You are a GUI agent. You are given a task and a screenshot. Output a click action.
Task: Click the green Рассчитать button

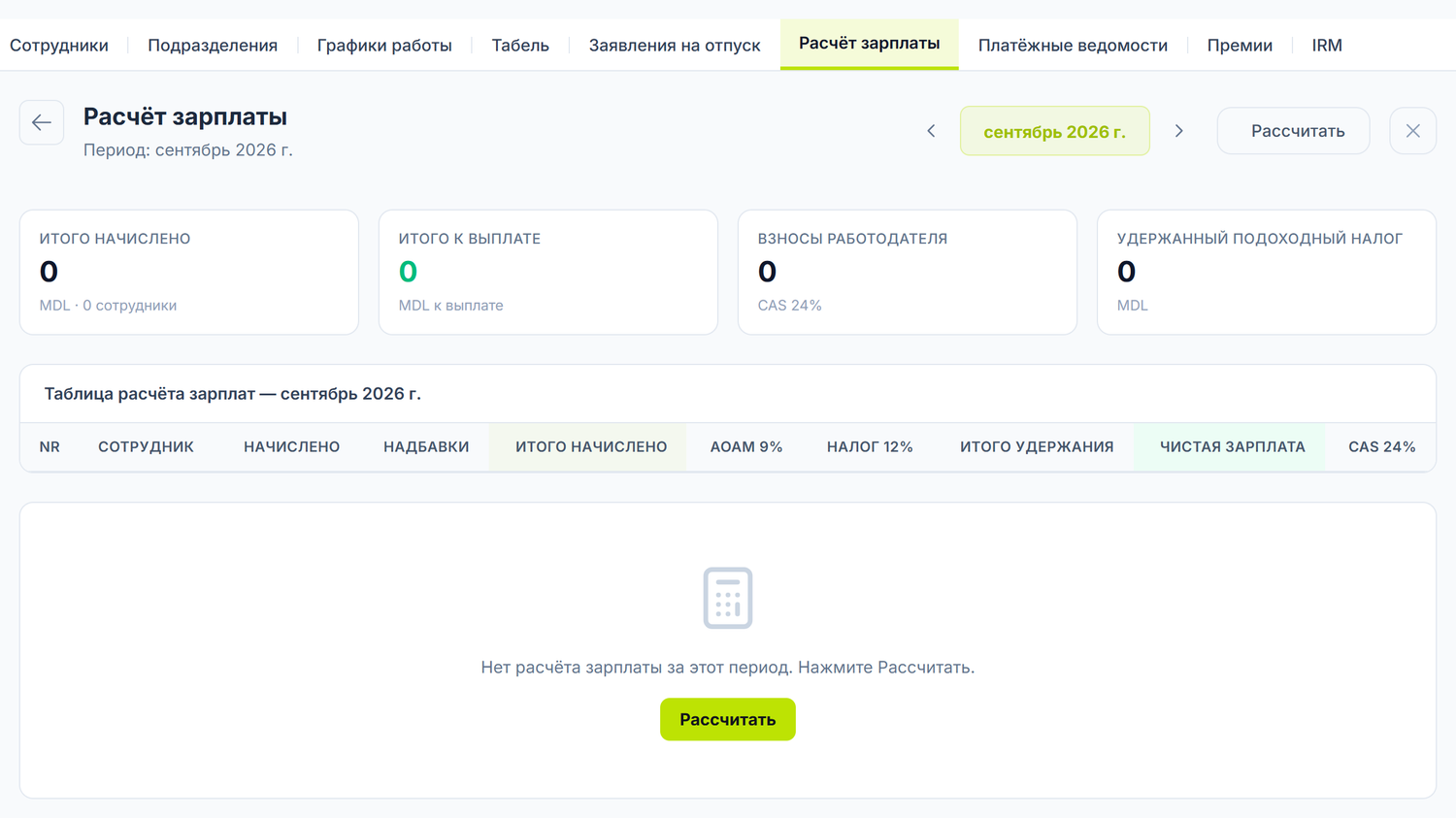(728, 719)
